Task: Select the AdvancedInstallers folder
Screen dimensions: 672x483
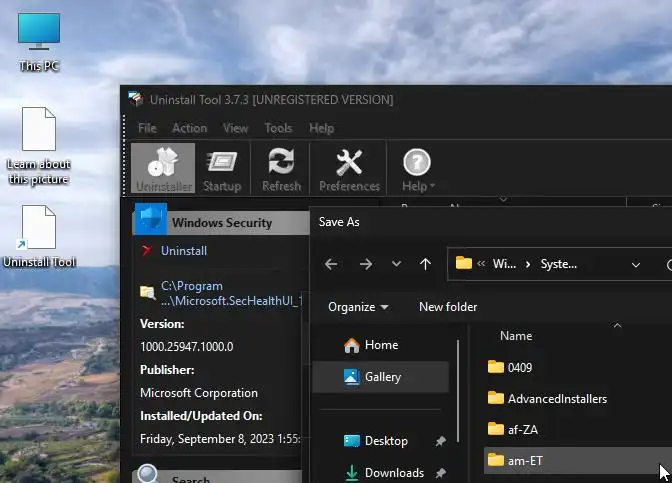Action: pyautogui.click(x=547, y=399)
